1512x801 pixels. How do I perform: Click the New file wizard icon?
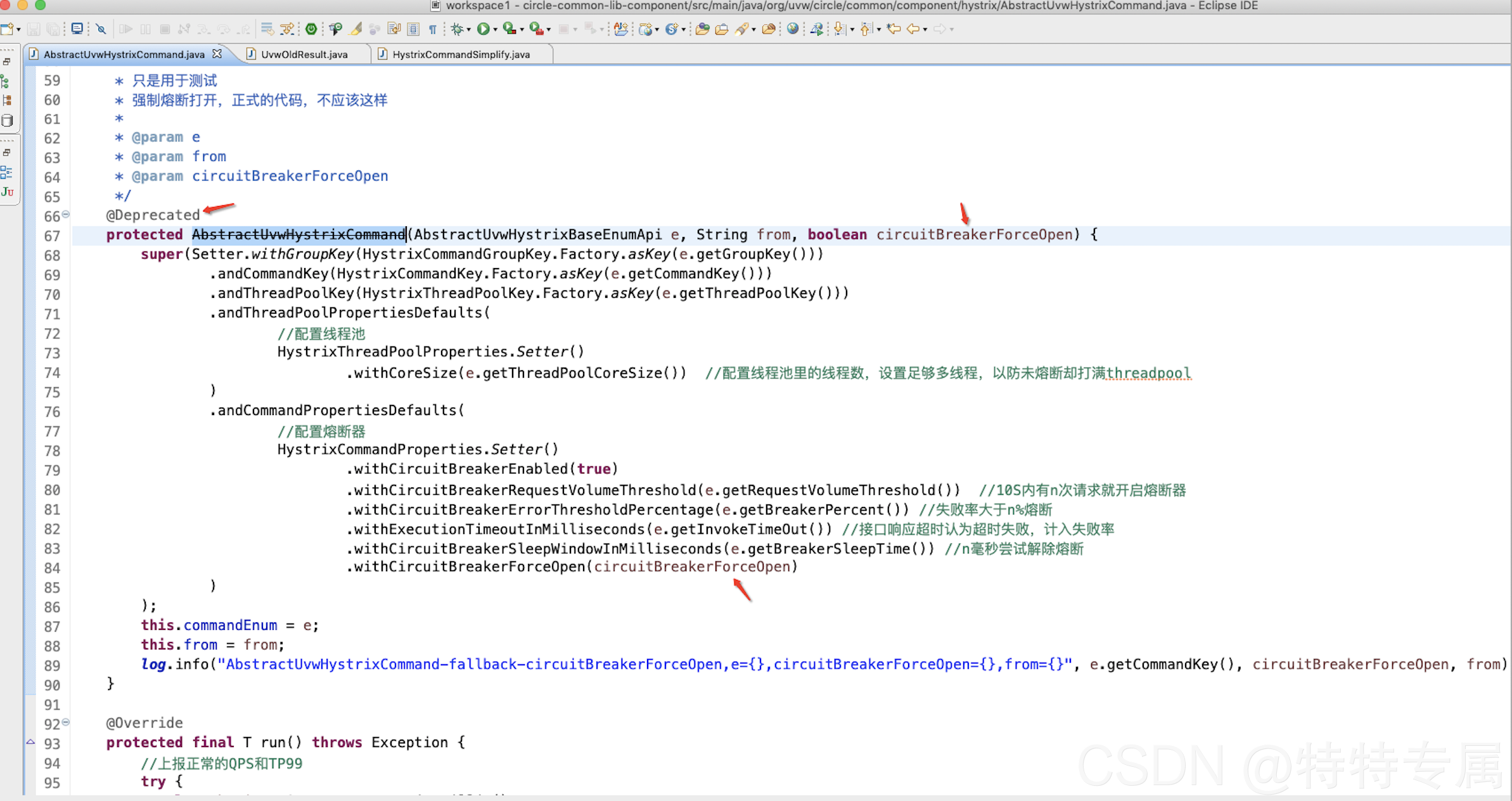pyautogui.click(x=7, y=29)
